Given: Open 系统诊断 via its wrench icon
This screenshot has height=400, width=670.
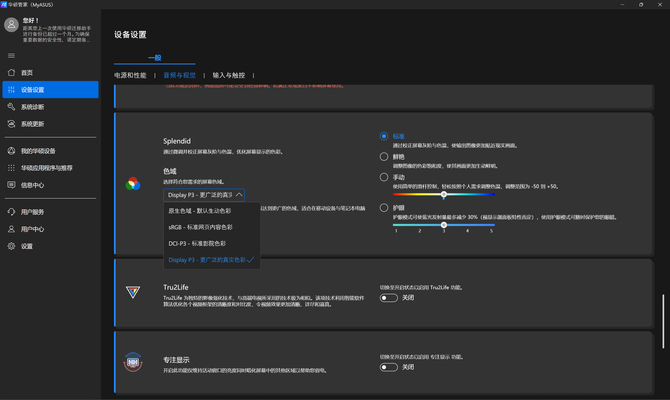Looking at the screenshot, I should 12,107.
